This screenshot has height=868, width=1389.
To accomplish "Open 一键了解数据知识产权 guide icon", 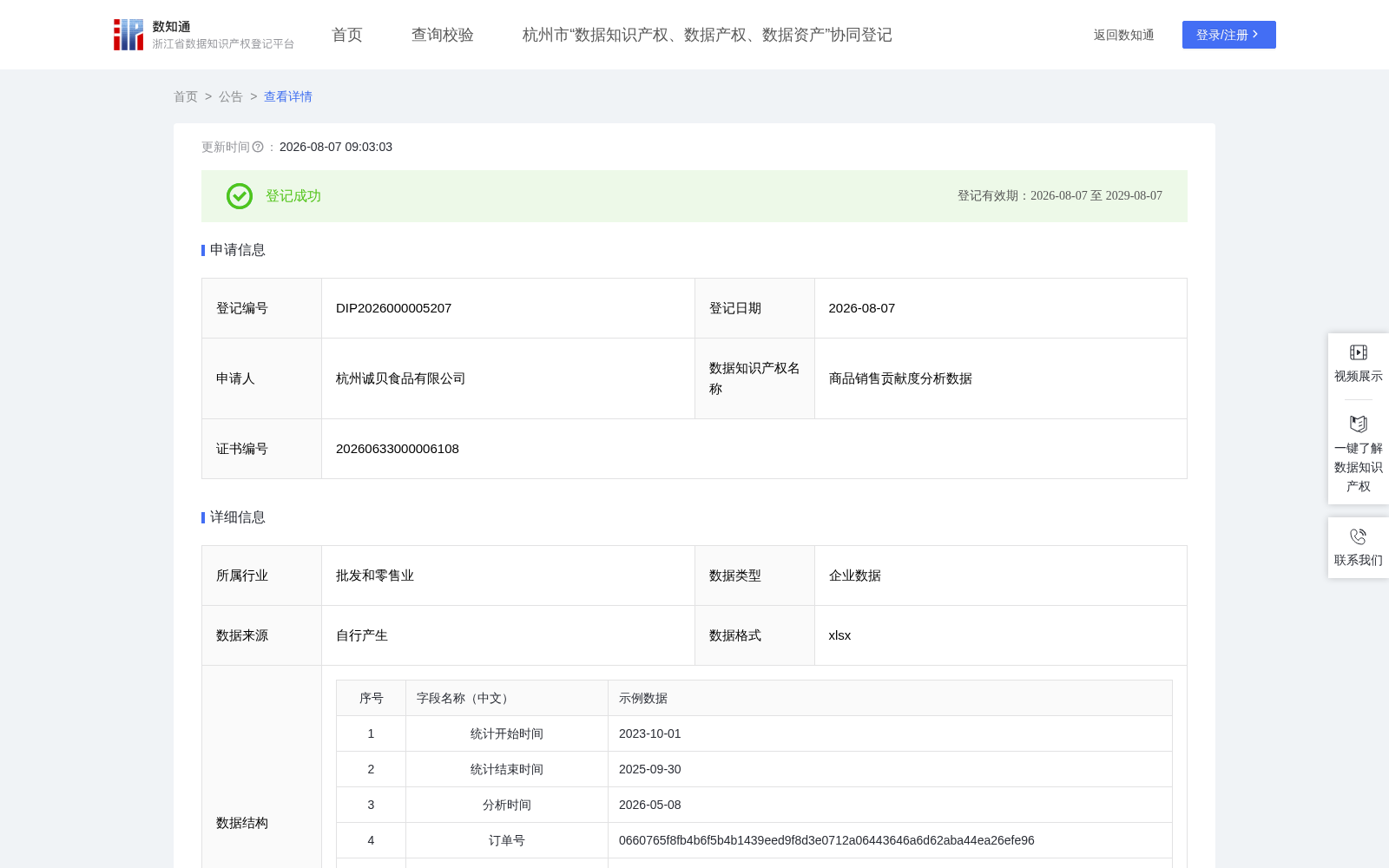I will (x=1359, y=424).
